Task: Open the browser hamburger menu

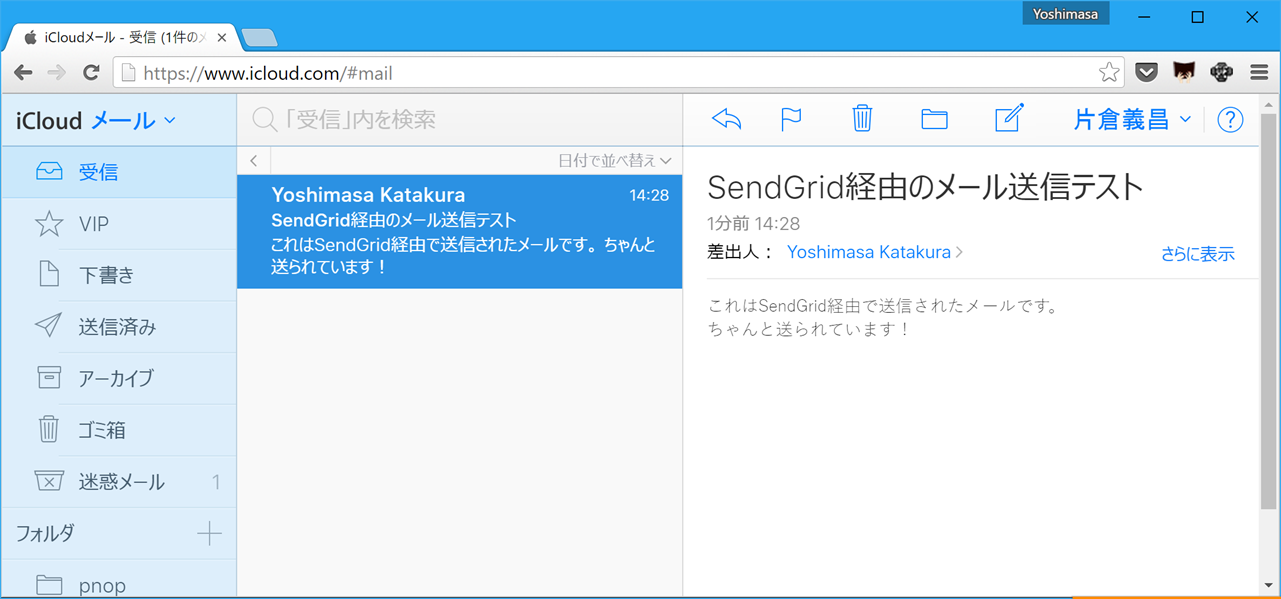Action: [1259, 71]
